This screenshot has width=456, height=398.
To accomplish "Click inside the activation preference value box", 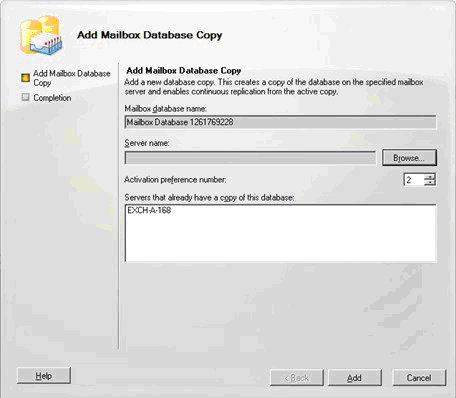I will 414,180.
